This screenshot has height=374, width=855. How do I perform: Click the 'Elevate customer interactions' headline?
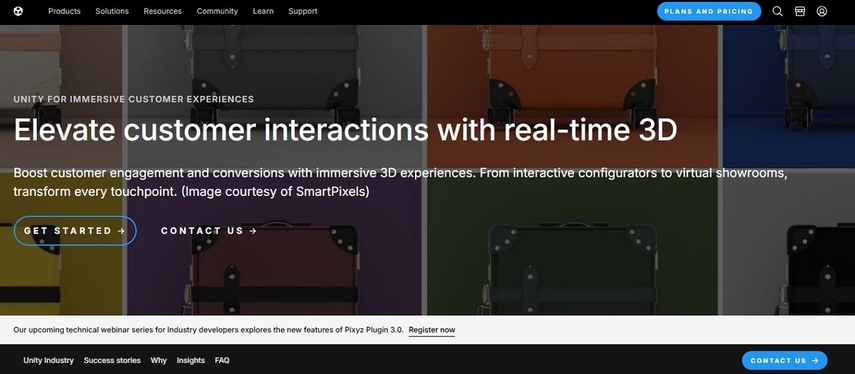coord(345,130)
